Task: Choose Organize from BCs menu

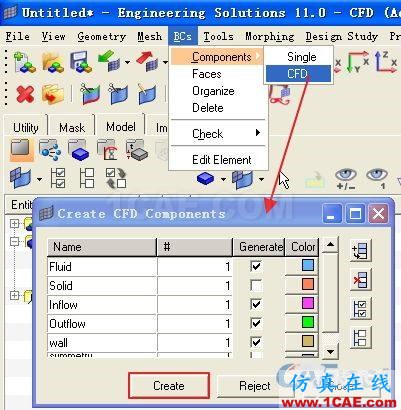Action: click(213, 91)
